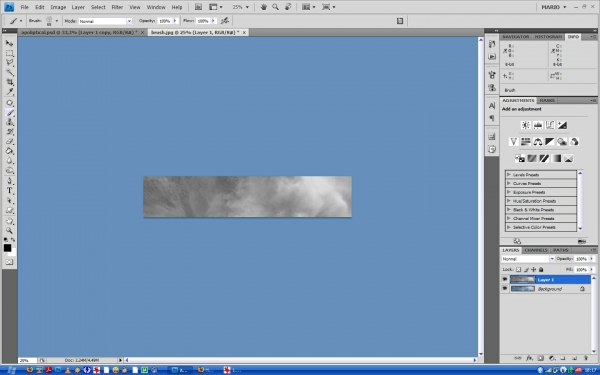Screen dimensions: 600x375
Task: Select the Zoom tool in toolbox
Action: 9,231
